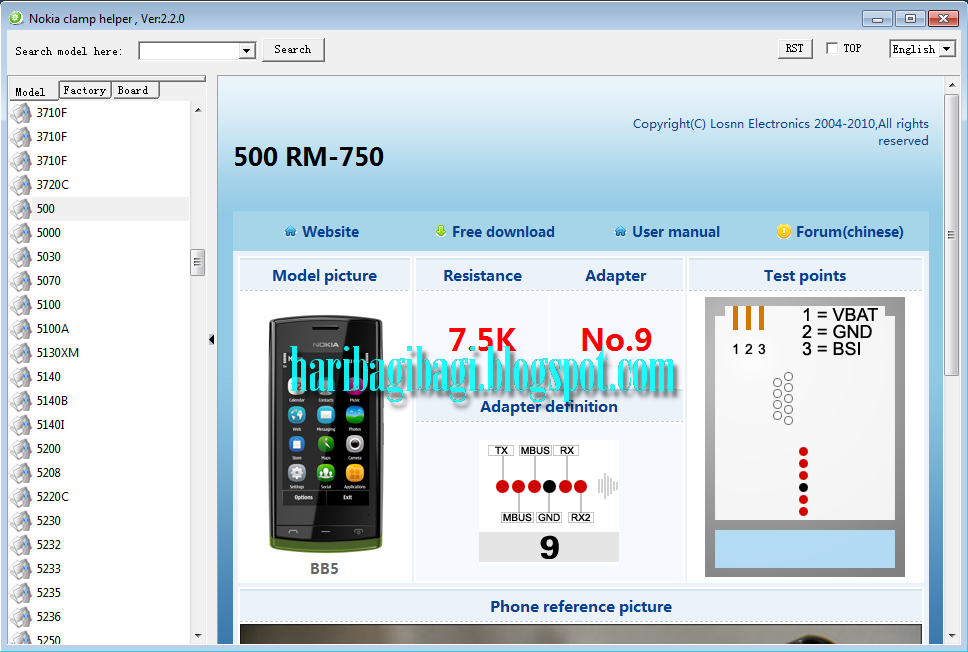Click the content pane scroll-up arrow
Image resolution: width=968 pixels, height=652 pixels.
click(x=951, y=85)
